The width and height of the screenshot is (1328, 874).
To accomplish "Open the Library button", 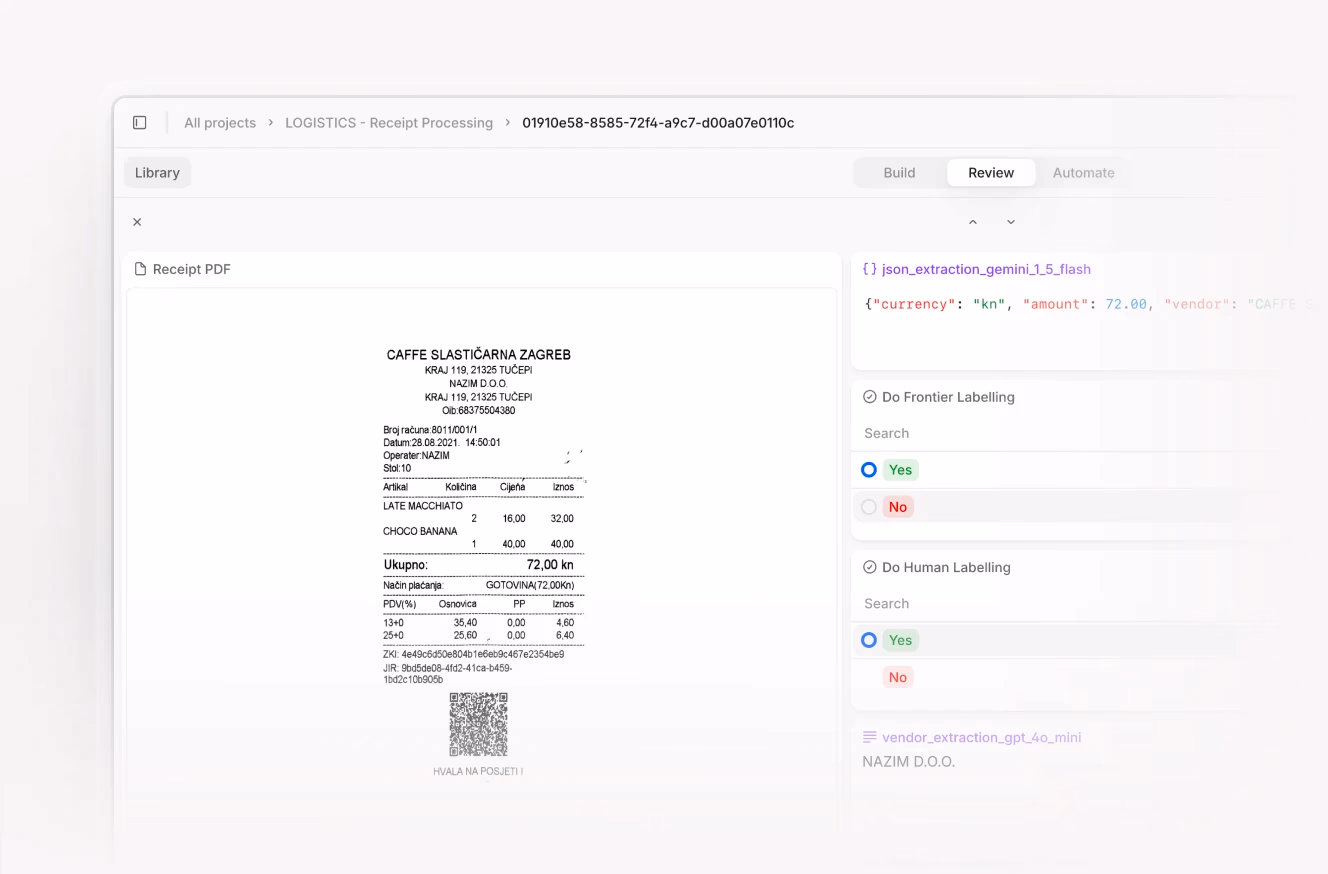I will (157, 173).
